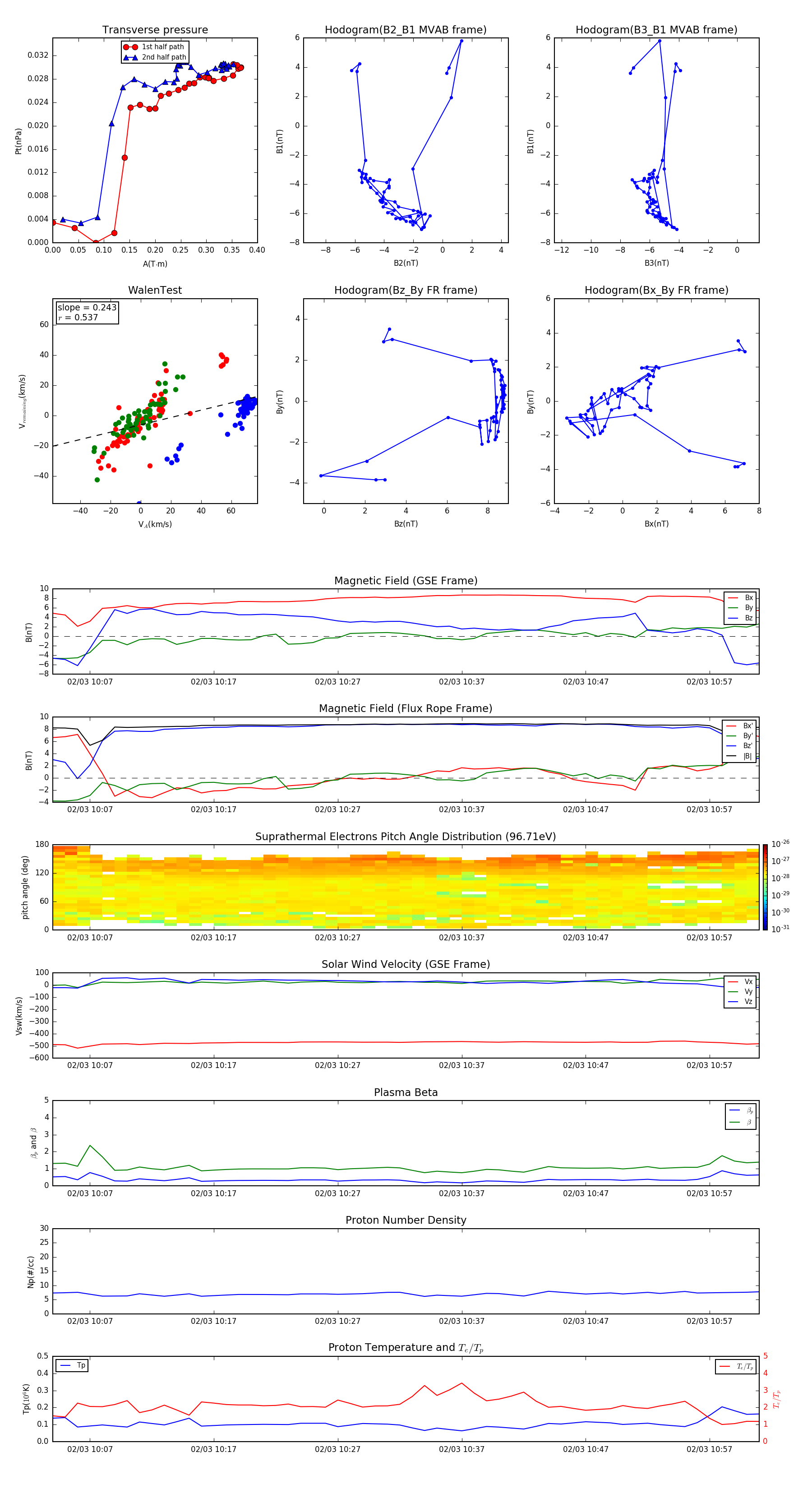The image size is (812, 1489).
Task: Click the Suprathermal Electrons Pitch Angle Distribution title
Action: pos(406,837)
